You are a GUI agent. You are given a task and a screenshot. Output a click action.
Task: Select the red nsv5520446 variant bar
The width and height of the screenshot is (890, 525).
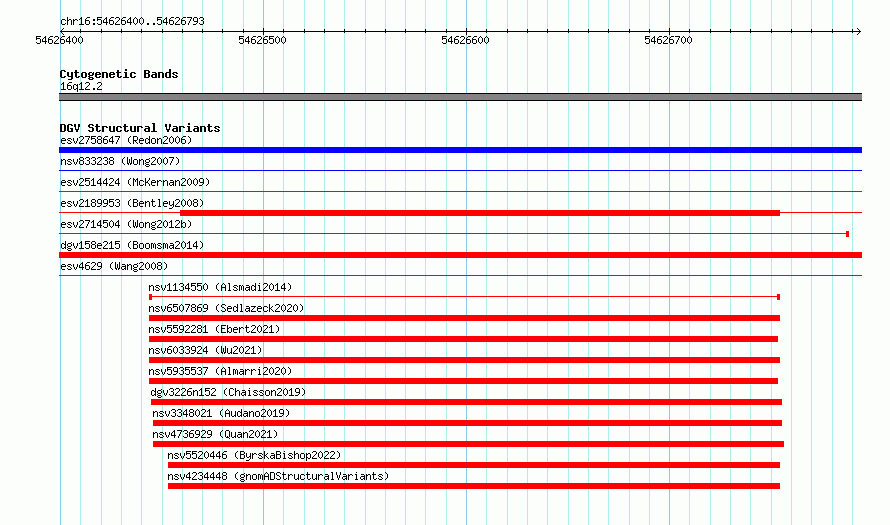pos(474,465)
